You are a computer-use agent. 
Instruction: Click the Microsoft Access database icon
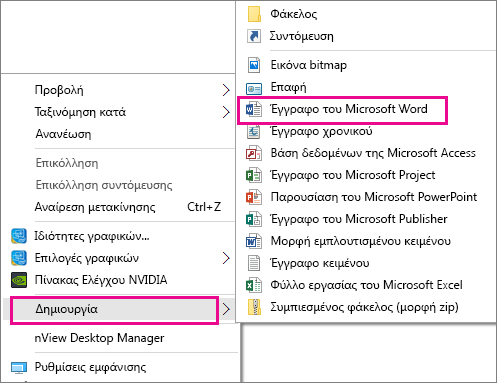254,153
